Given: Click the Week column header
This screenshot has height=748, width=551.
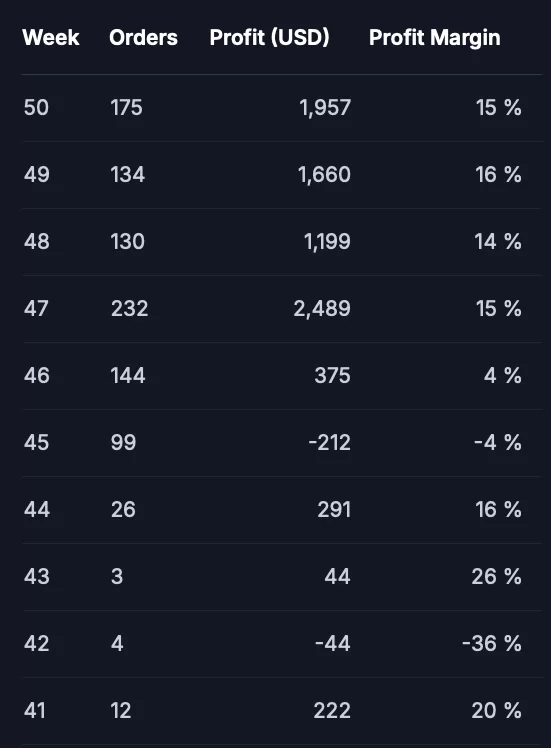Looking at the screenshot, I should [51, 38].
